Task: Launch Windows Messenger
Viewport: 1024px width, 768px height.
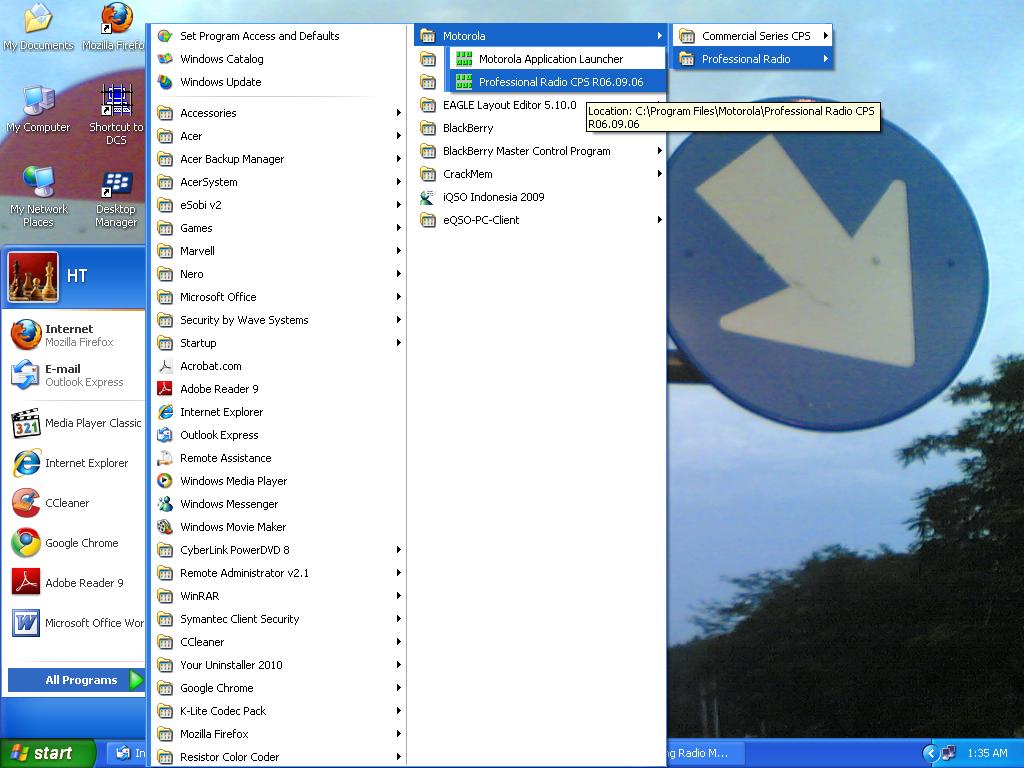Action: (x=279, y=504)
